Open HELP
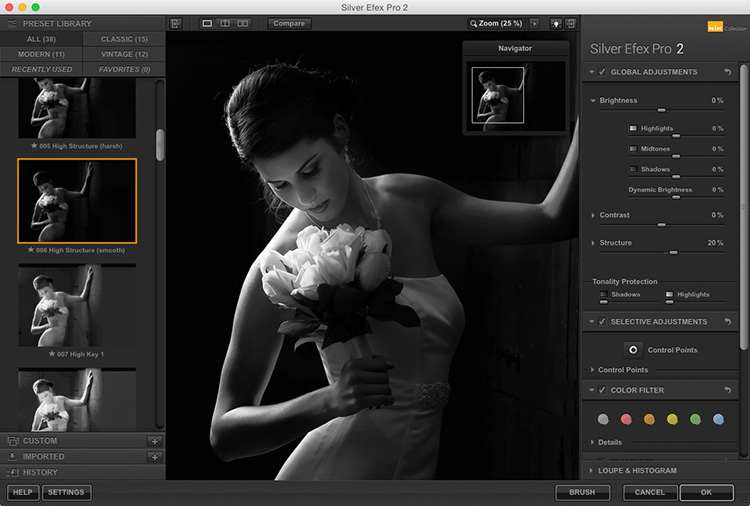Image resolution: width=750 pixels, height=506 pixels. tap(22, 492)
